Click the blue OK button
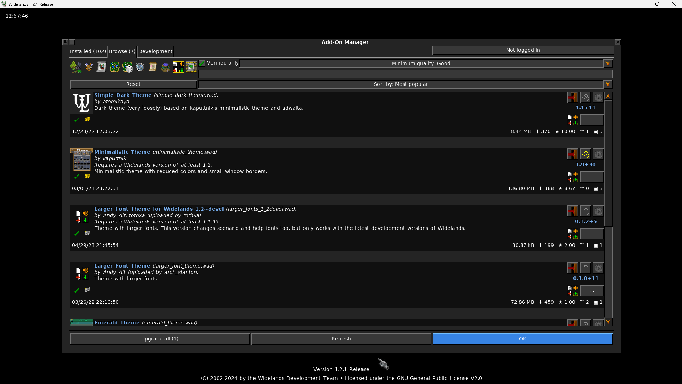The height and width of the screenshot is (384, 682). [x=522, y=339]
